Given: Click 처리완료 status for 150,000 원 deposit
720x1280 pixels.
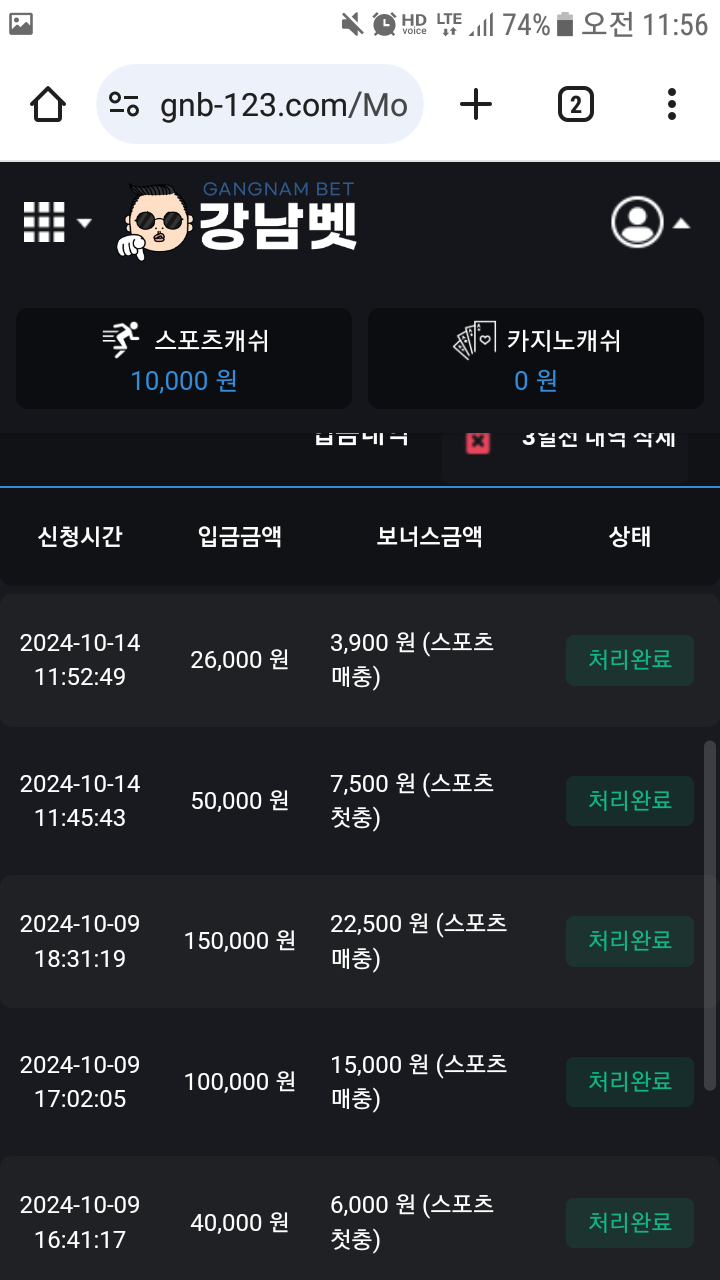Looking at the screenshot, I should 630,941.
